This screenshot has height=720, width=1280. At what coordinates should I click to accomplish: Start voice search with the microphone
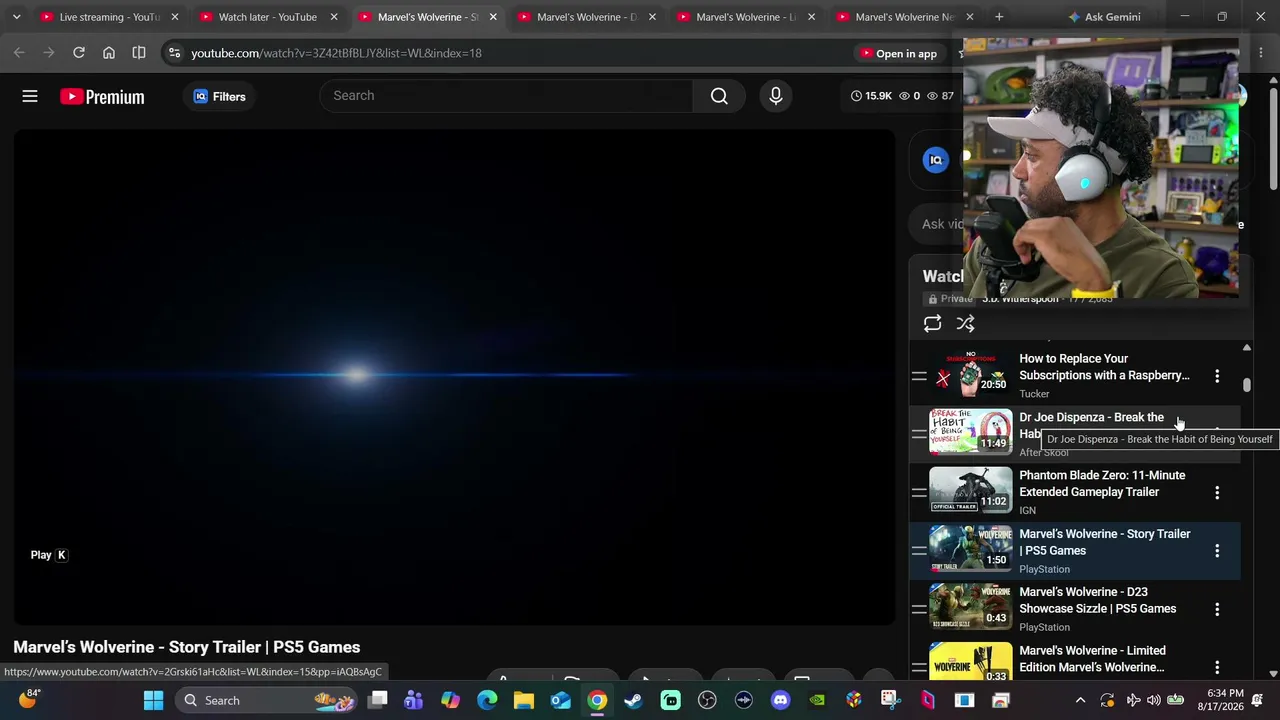776,96
